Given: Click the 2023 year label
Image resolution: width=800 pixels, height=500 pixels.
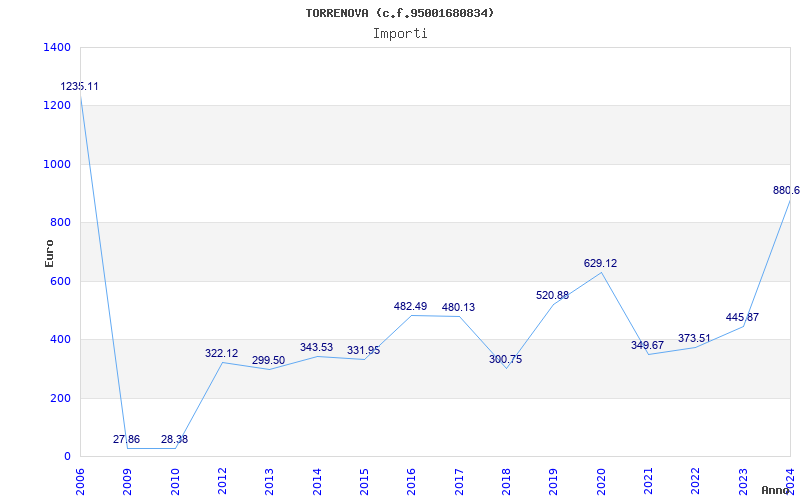Looking at the screenshot, I should click(x=743, y=482).
